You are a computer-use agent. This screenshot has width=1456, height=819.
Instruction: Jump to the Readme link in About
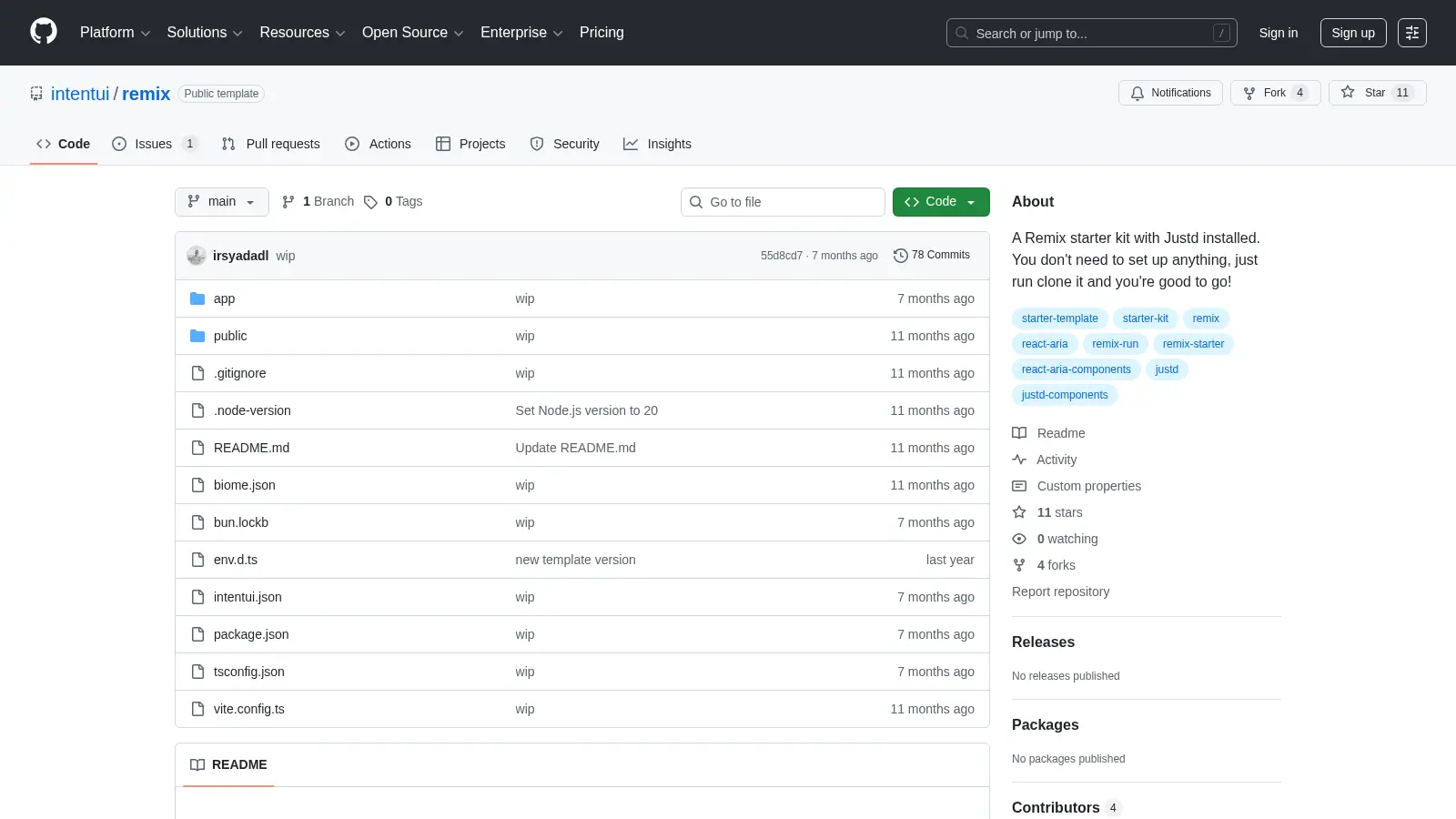coord(1049,433)
